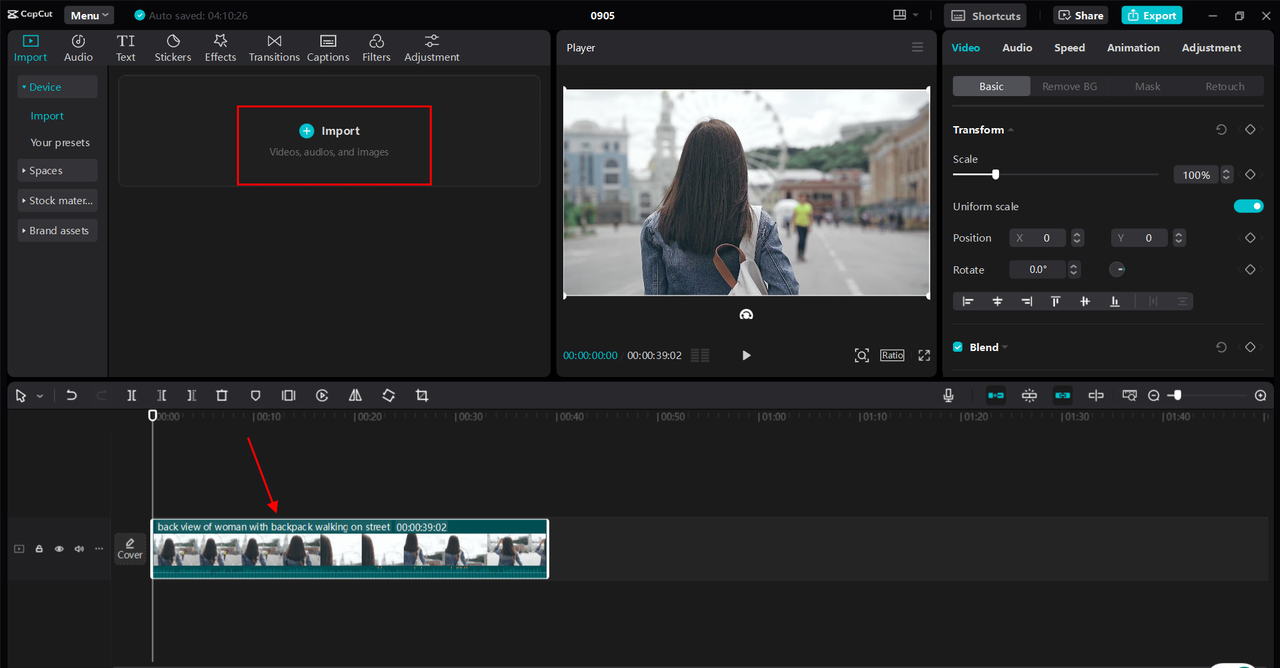Toggle auto snapping in timeline
This screenshot has height=668, width=1280.
(1029, 396)
